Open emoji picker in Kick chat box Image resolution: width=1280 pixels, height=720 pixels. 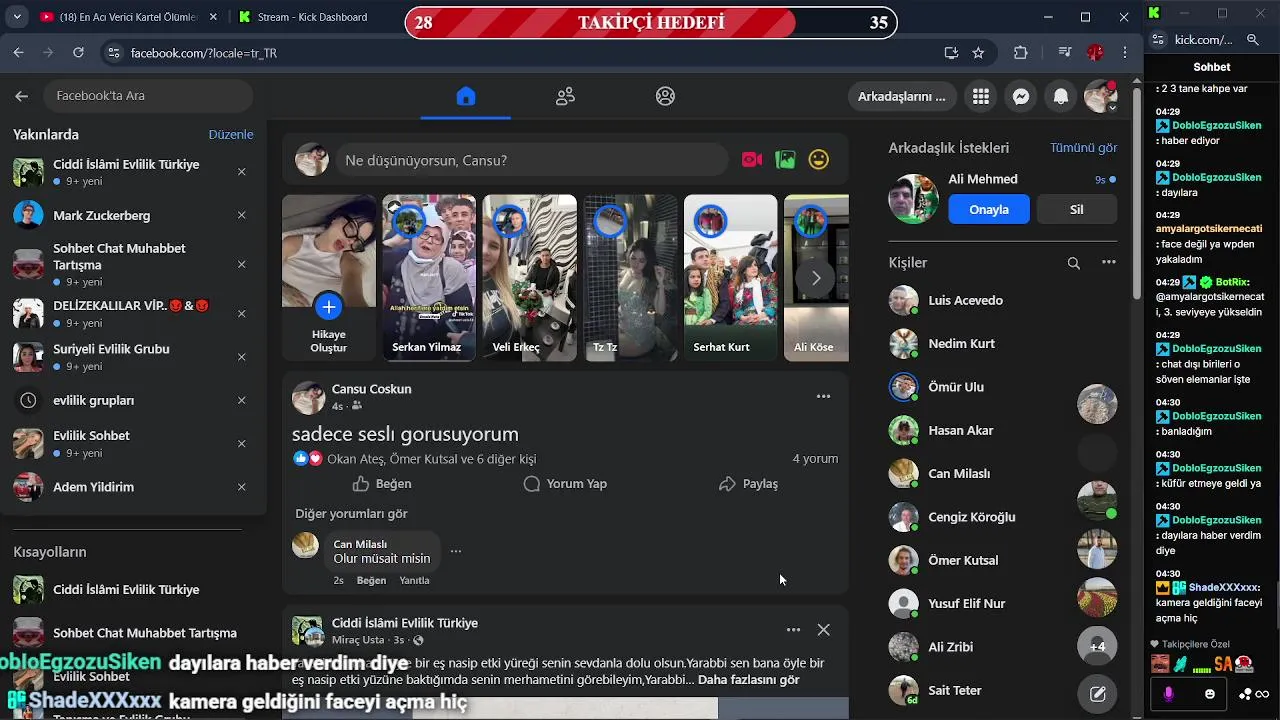click(x=1210, y=693)
